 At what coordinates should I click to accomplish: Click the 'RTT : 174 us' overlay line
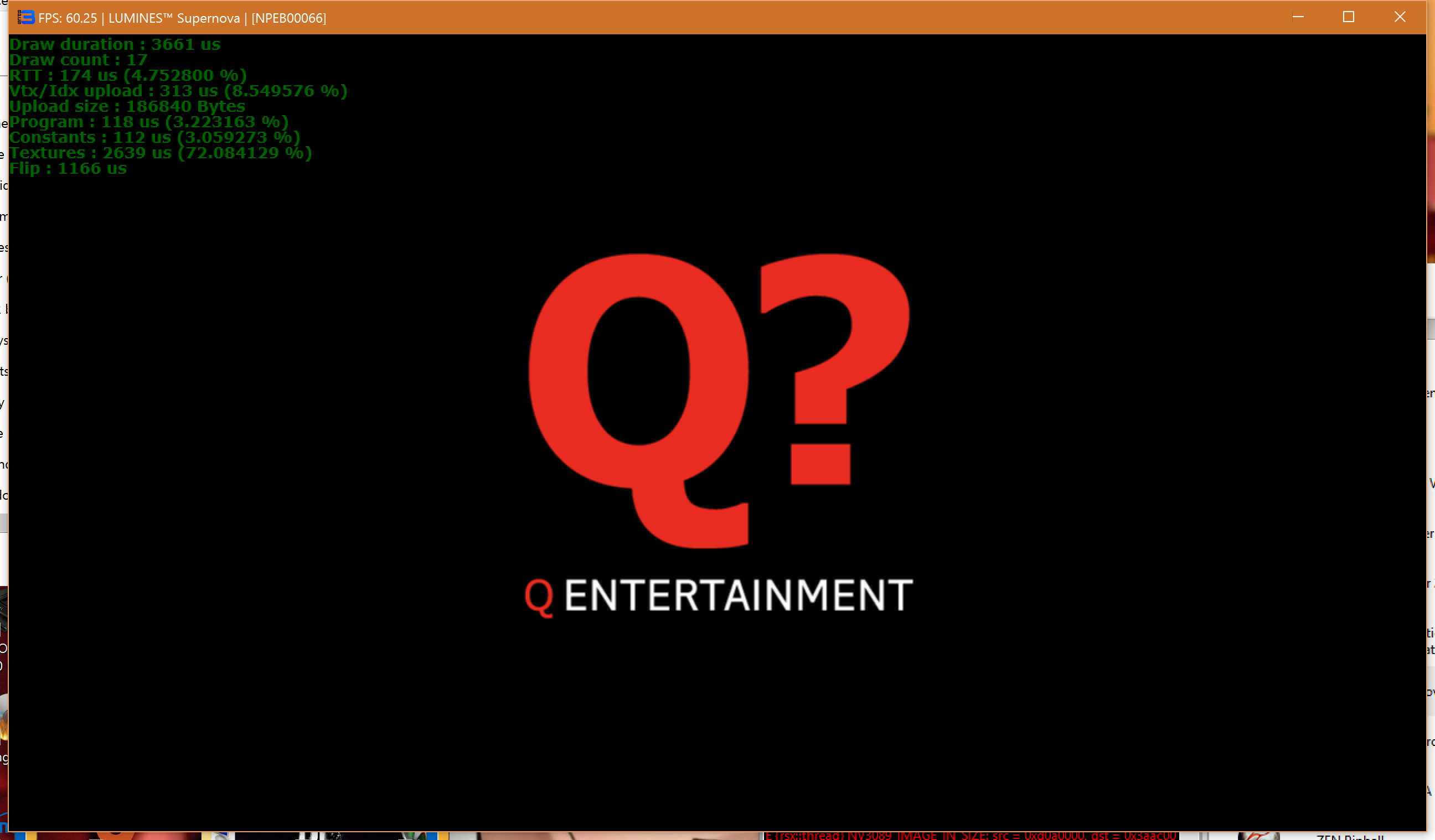tap(128, 75)
